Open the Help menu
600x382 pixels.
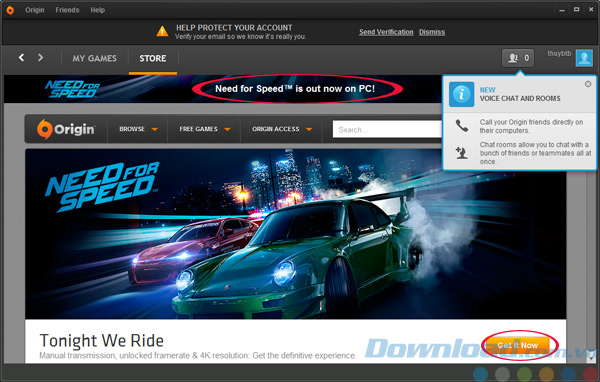click(x=98, y=10)
